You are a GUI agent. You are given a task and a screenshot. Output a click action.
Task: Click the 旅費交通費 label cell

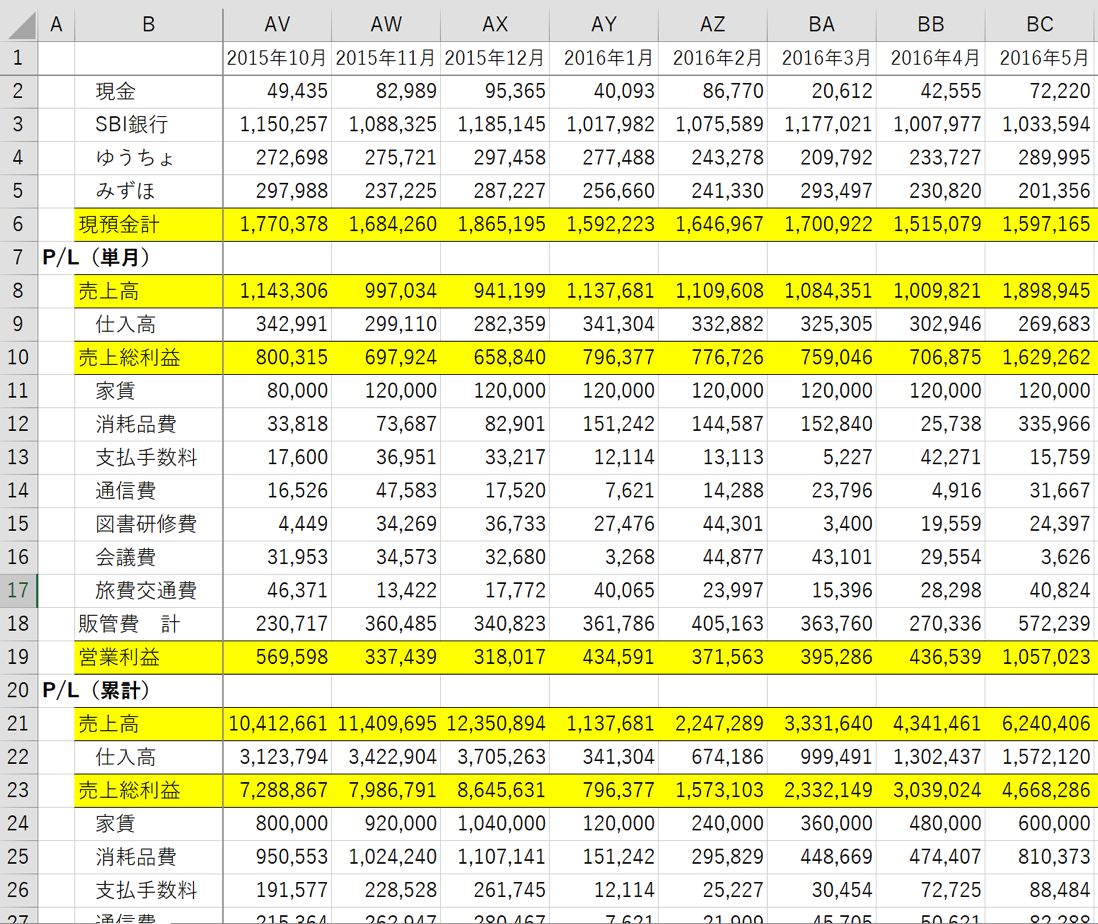click(x=148, y=590)
